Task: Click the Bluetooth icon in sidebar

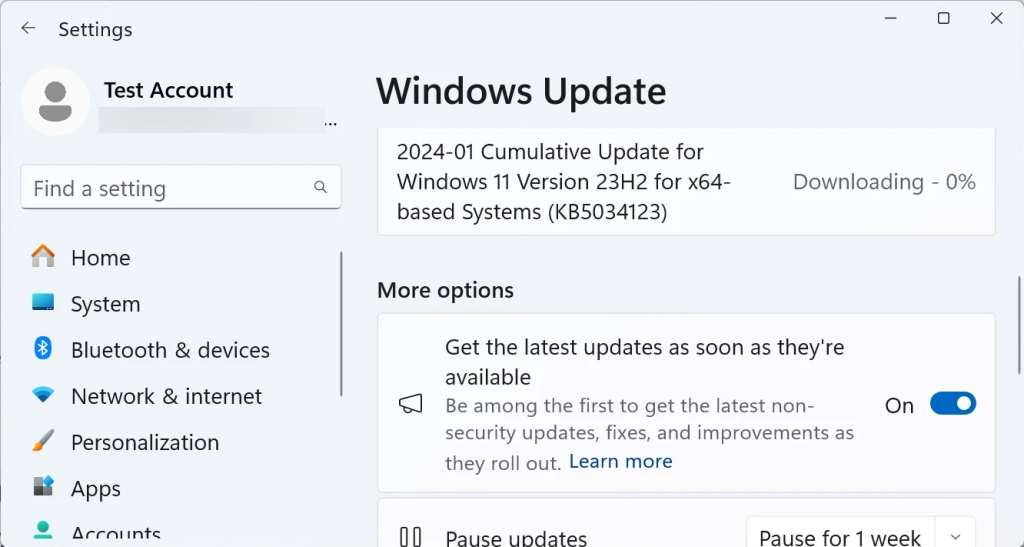Action: [x=43, y=349]
